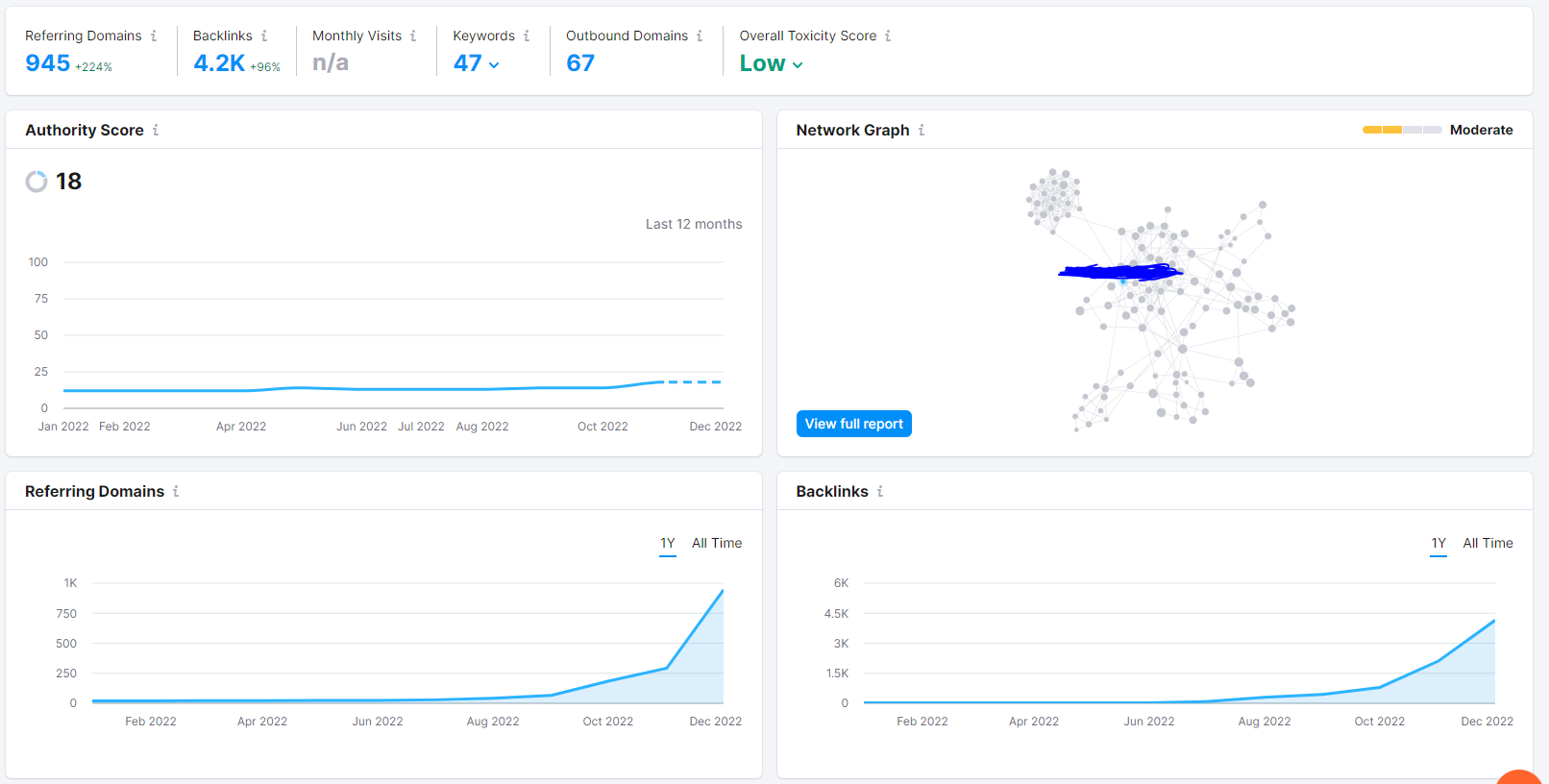
Task: Open the 945 referring domains link
Action: click(48, 63)
